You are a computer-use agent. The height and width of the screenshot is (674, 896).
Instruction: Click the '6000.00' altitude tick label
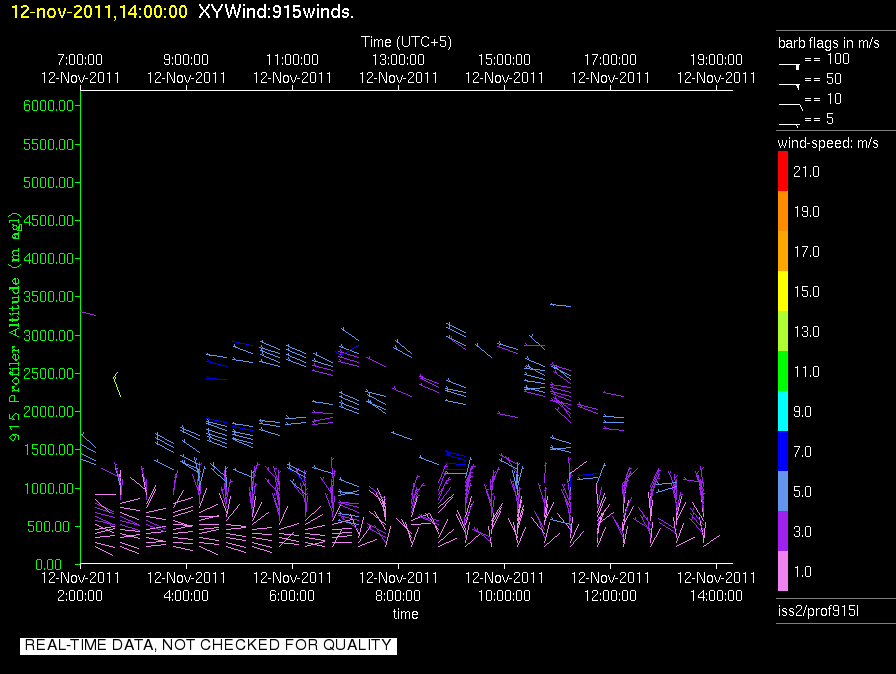point(49,106)
